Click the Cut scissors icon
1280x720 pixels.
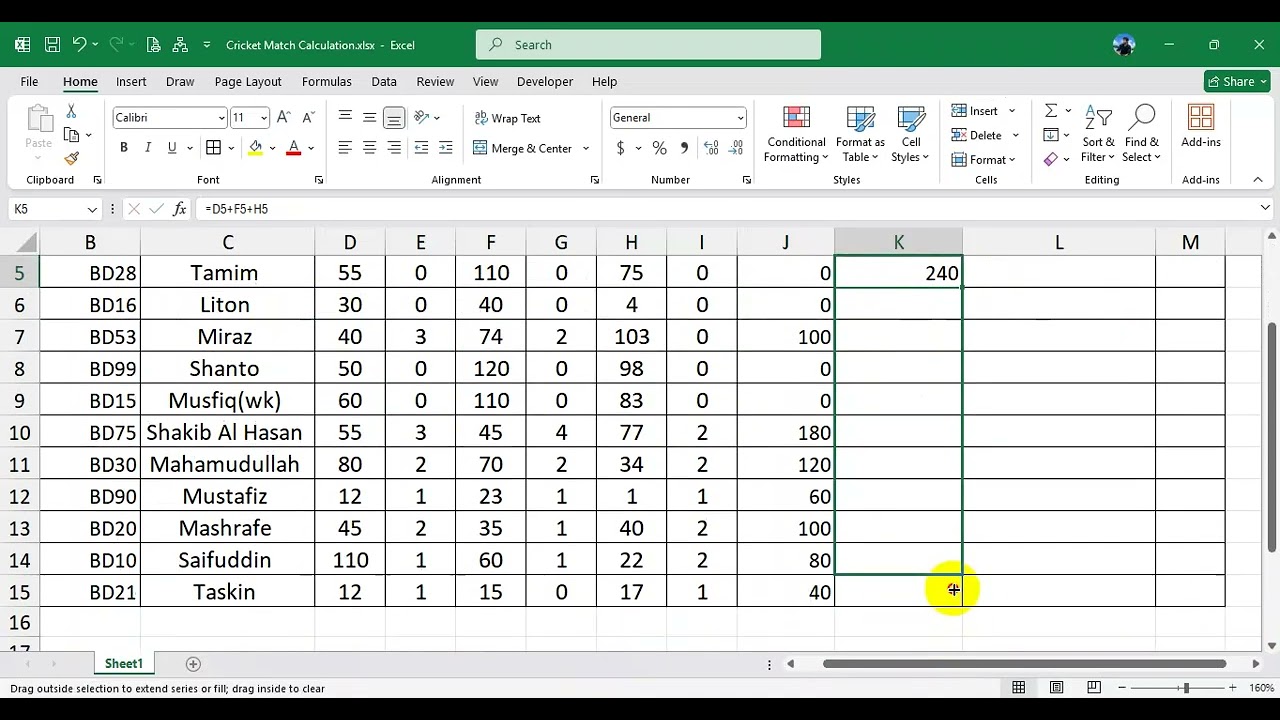point(71,111)
